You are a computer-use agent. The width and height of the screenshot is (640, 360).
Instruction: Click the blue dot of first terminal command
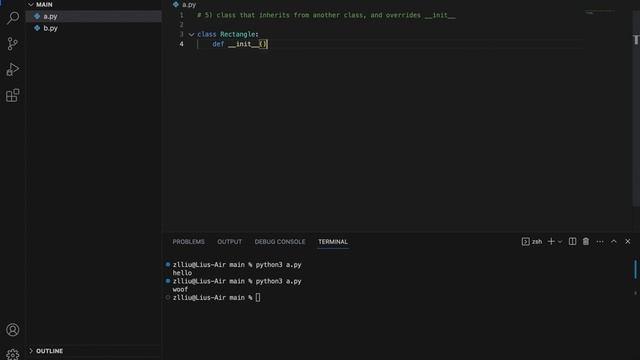[x=168, y=264]
